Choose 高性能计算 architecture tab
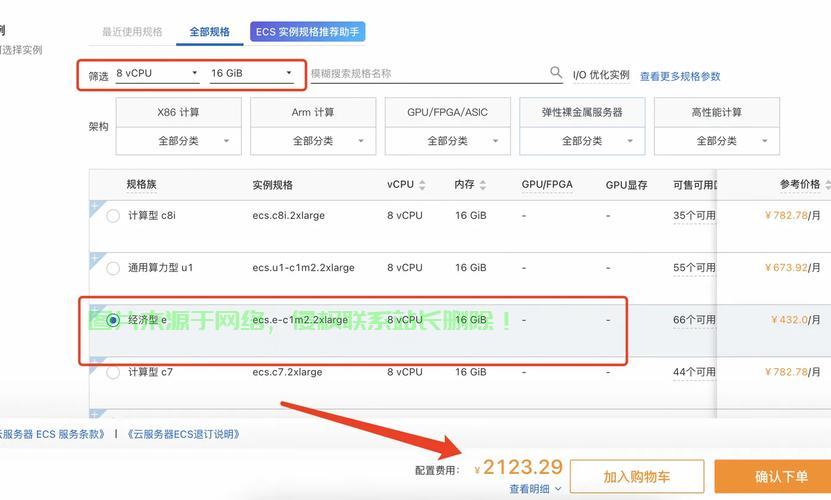Screen dimensions: 831x500 (x=717, y=112)
